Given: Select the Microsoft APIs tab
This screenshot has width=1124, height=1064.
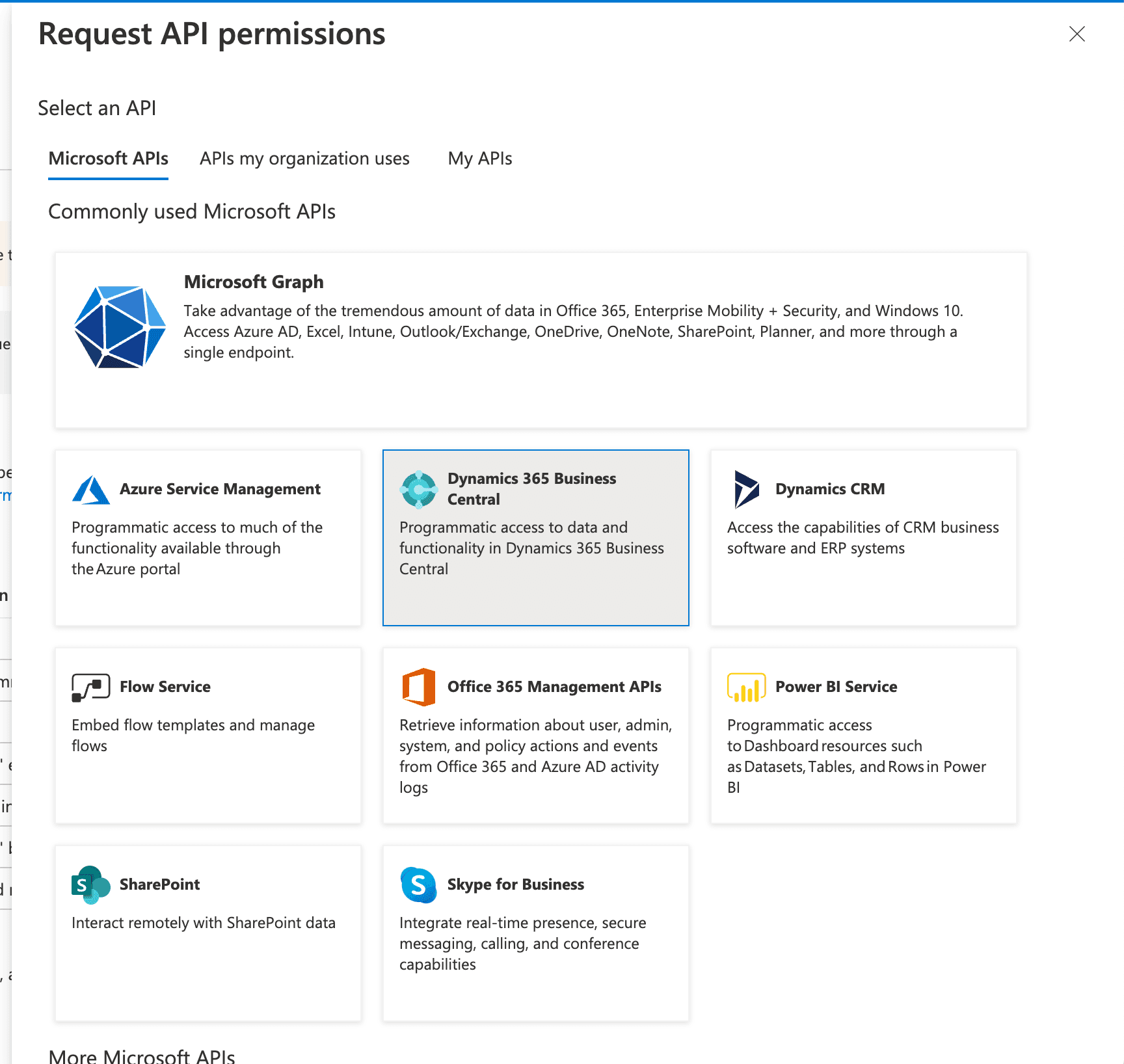Looking at the screenshot, I should [x=108, y=158].
